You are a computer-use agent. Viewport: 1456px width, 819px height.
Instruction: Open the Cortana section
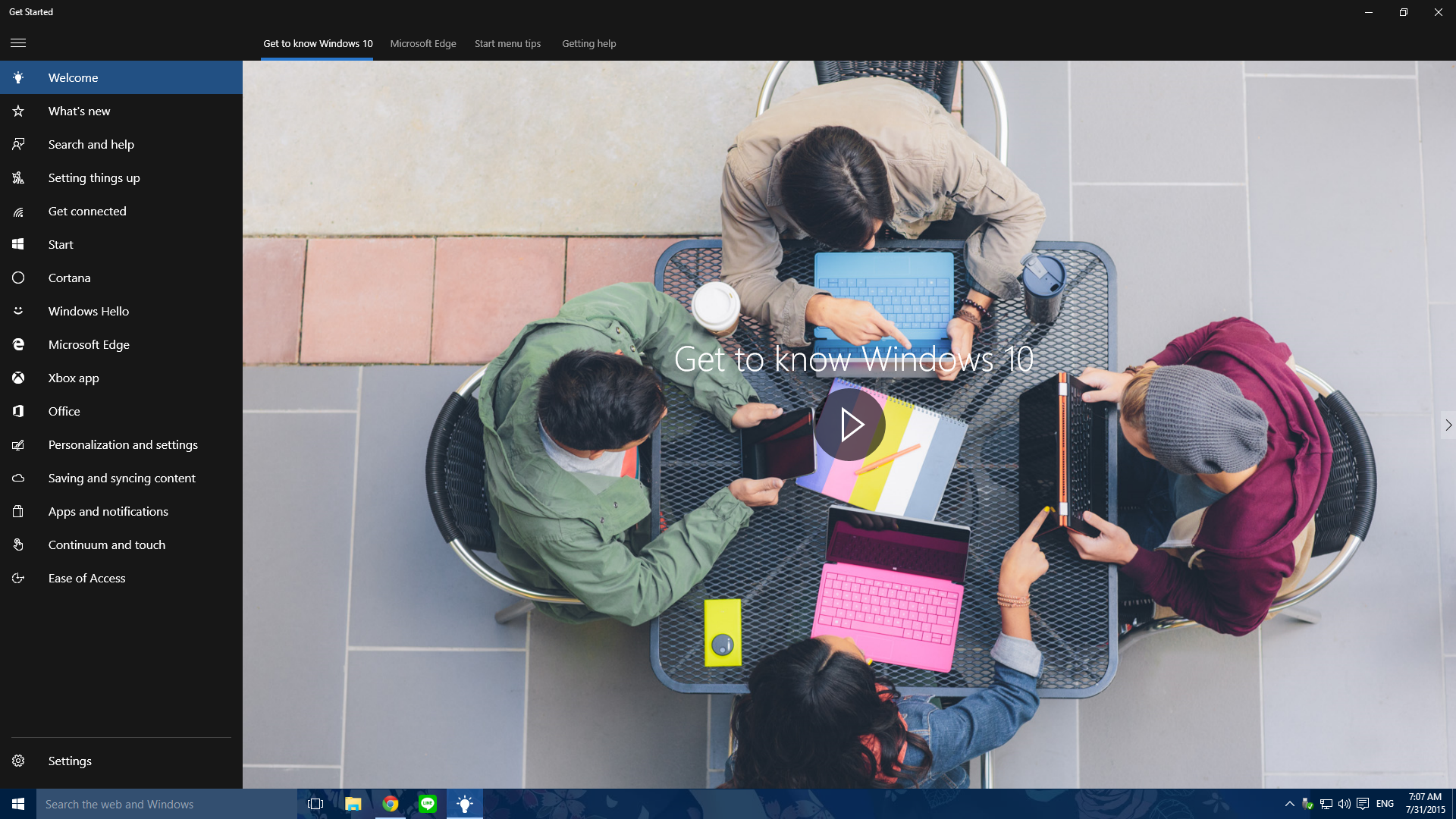(121, 278)
